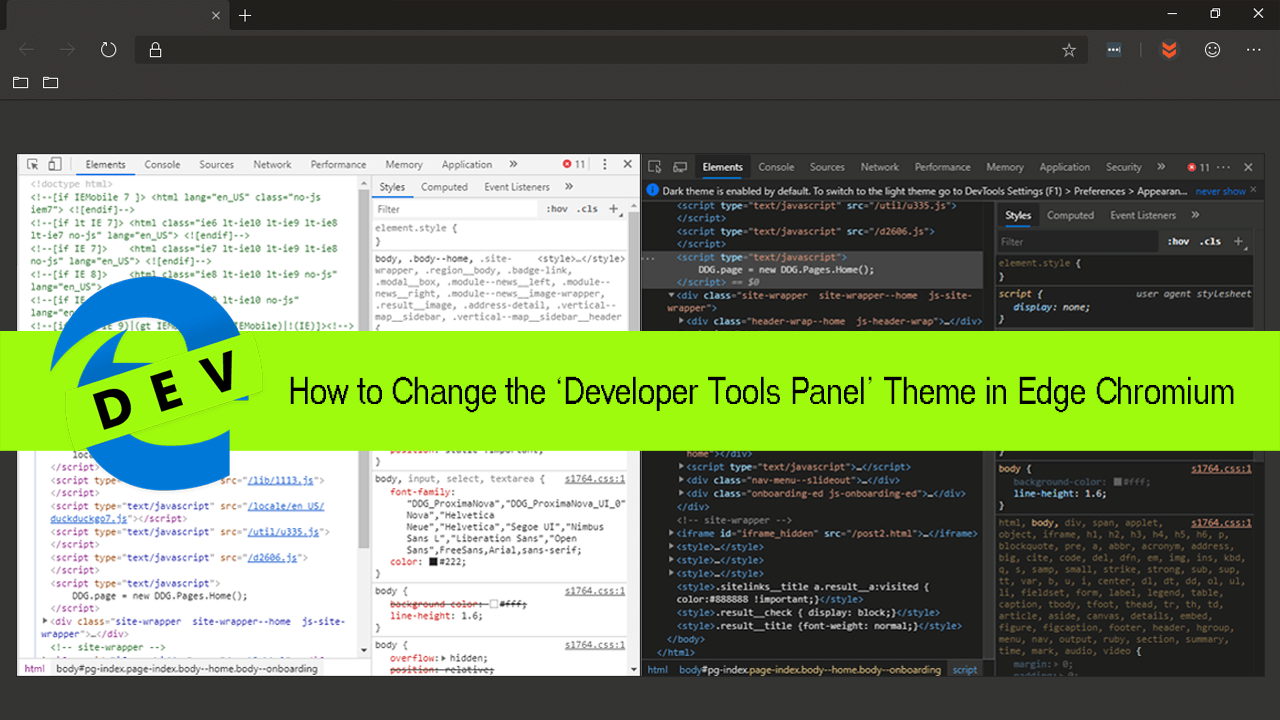Click the browser forward arrow
The image size is (1280, 720).
[67, 50]
